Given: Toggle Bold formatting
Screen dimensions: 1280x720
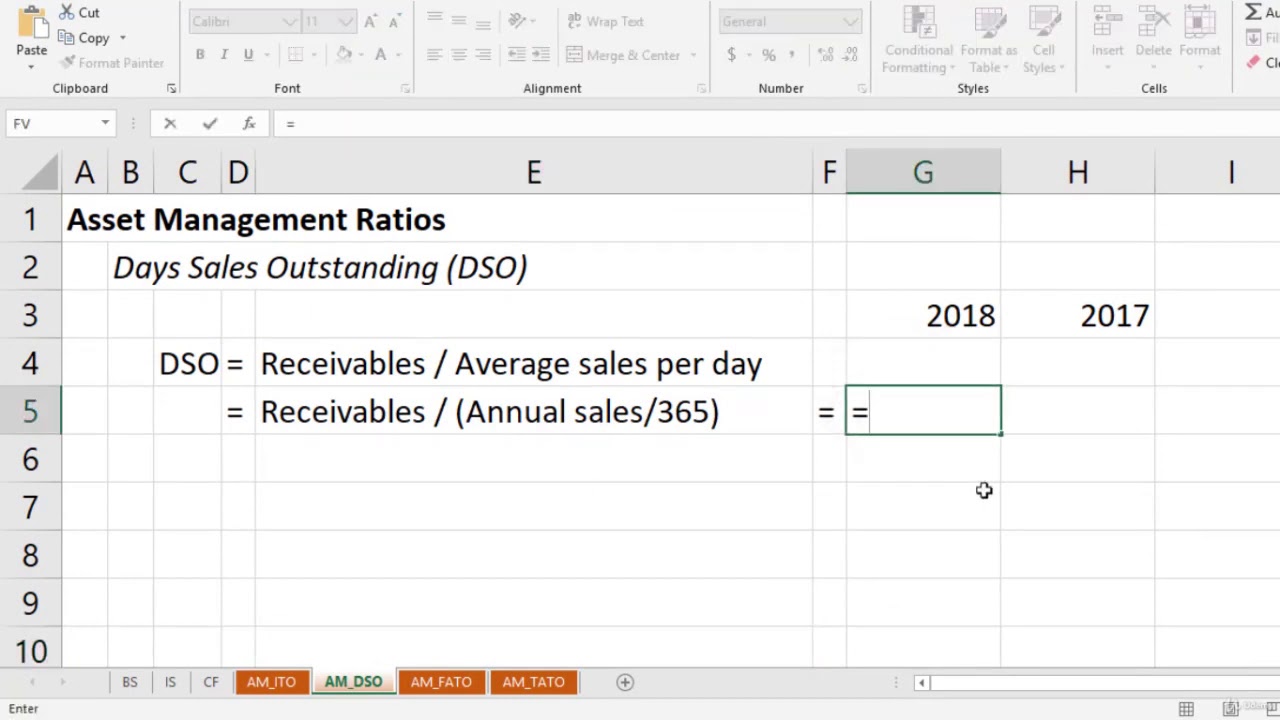Looking at the screenshot, I should (x=200, y=55).
